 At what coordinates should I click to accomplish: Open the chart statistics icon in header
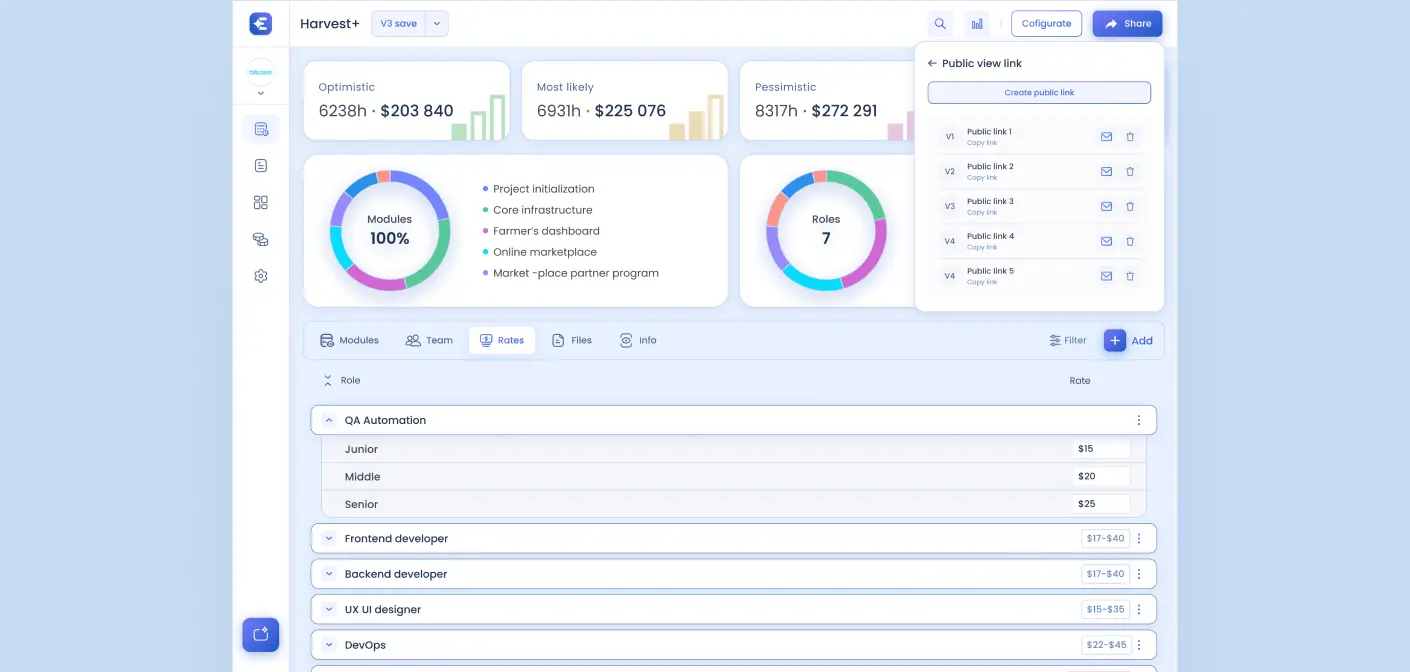click(977, 24)
